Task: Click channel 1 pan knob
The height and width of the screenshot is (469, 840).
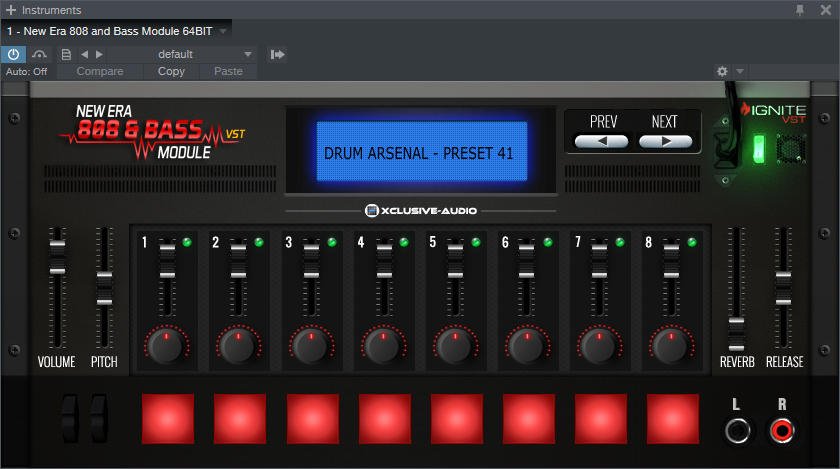Action: (x=166, y=345)
